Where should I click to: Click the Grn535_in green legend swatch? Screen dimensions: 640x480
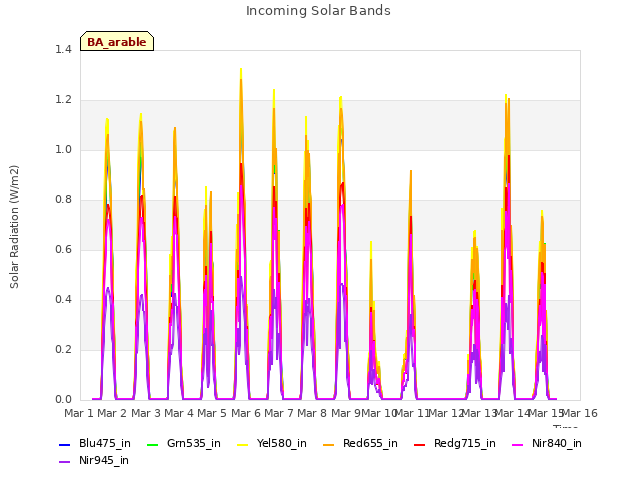tap(152, 444)
